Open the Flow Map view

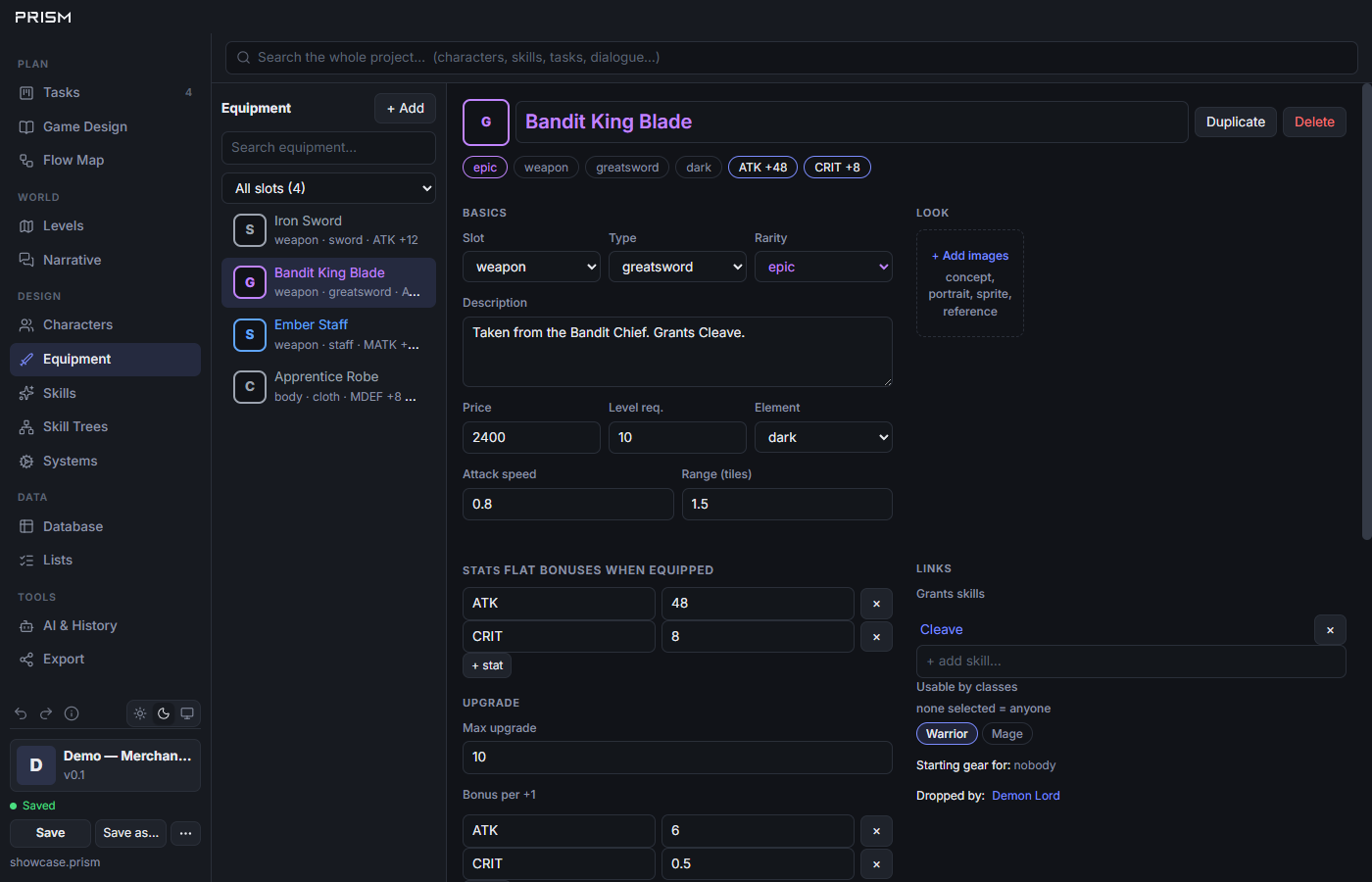point(105,160)
